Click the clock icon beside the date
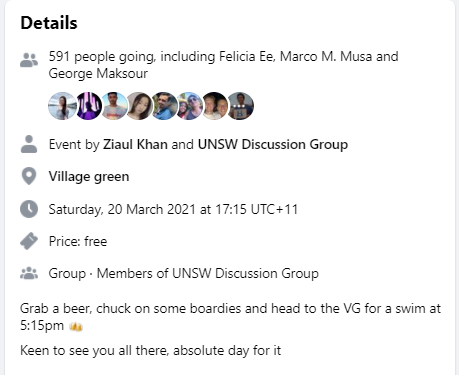This screenshot has width=459, height=375. (29, 209)
